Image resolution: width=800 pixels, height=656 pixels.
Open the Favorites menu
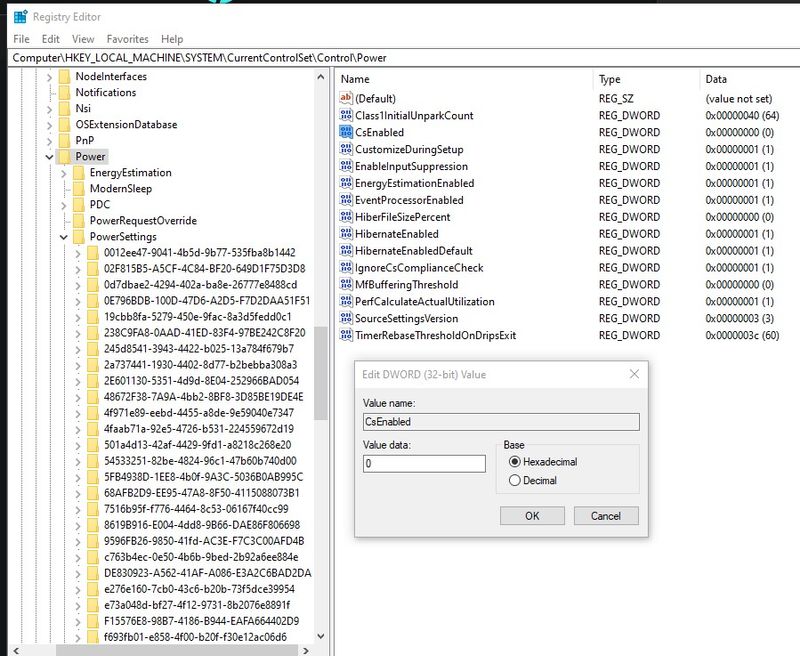(128, 39)
